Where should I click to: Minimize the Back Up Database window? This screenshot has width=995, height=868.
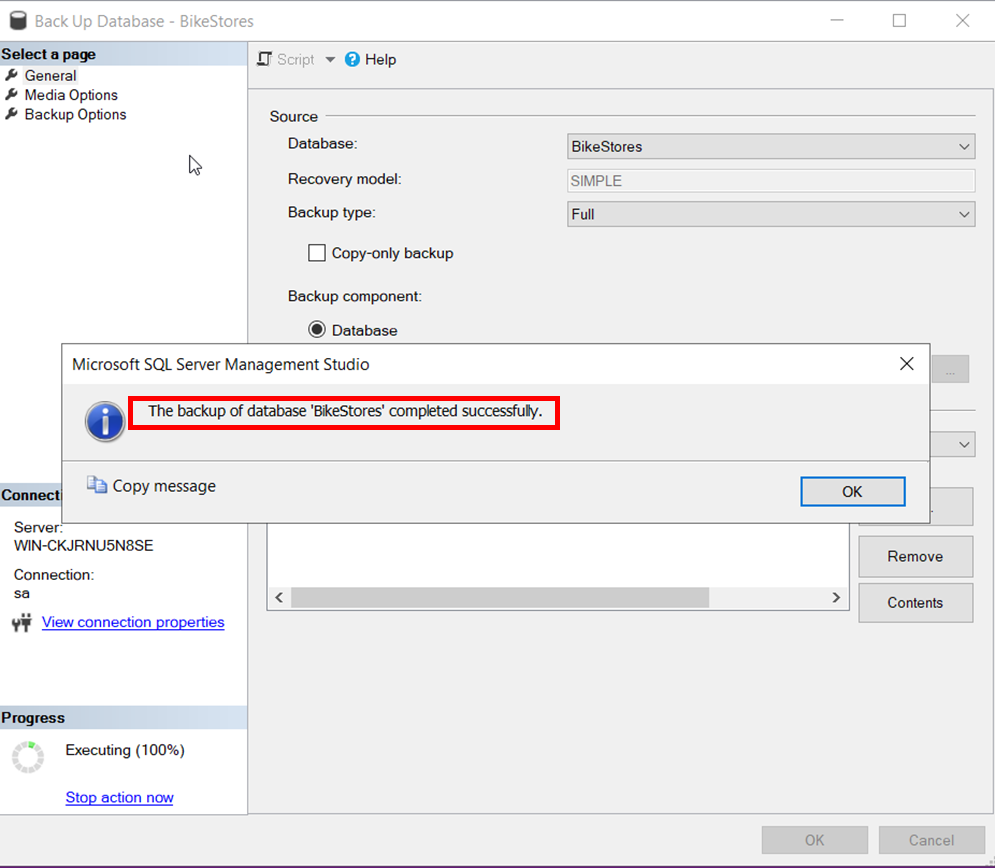coord(837,21)
